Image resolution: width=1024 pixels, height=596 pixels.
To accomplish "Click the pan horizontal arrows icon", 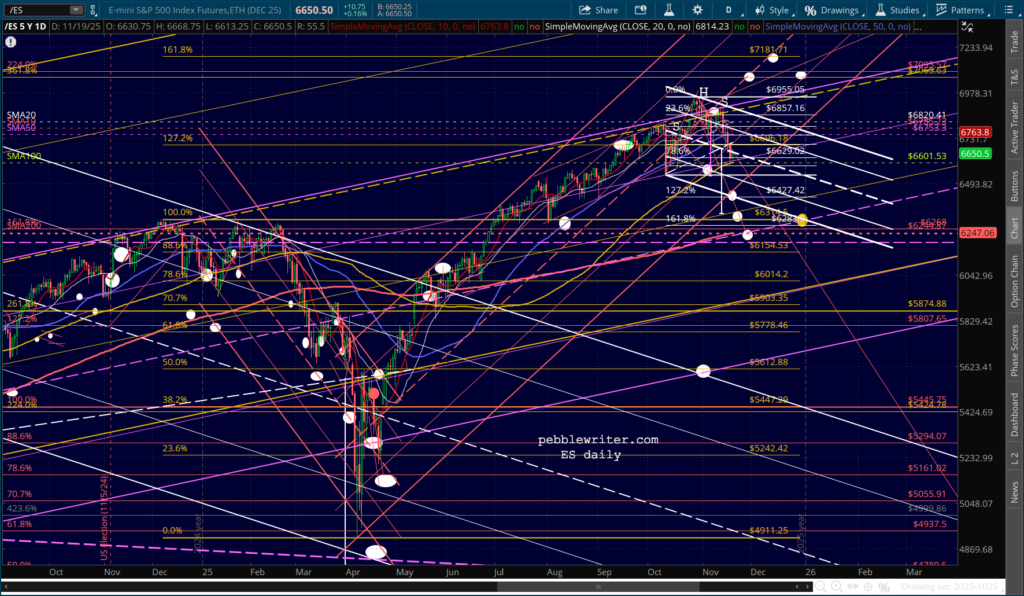I will coord(854,587).
